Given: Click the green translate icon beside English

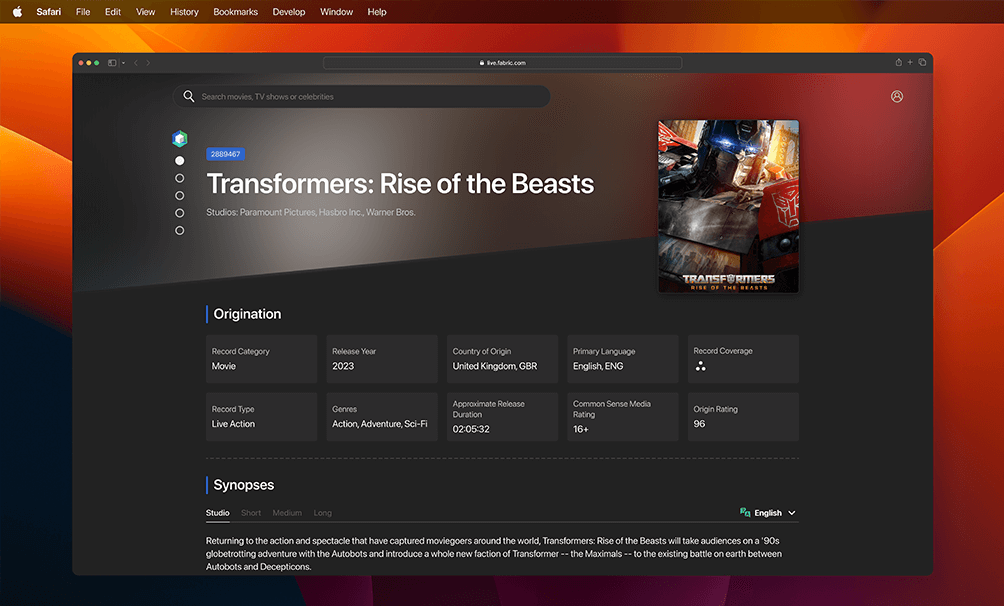Looking at the screenshot, I should [x=745, y=512].
